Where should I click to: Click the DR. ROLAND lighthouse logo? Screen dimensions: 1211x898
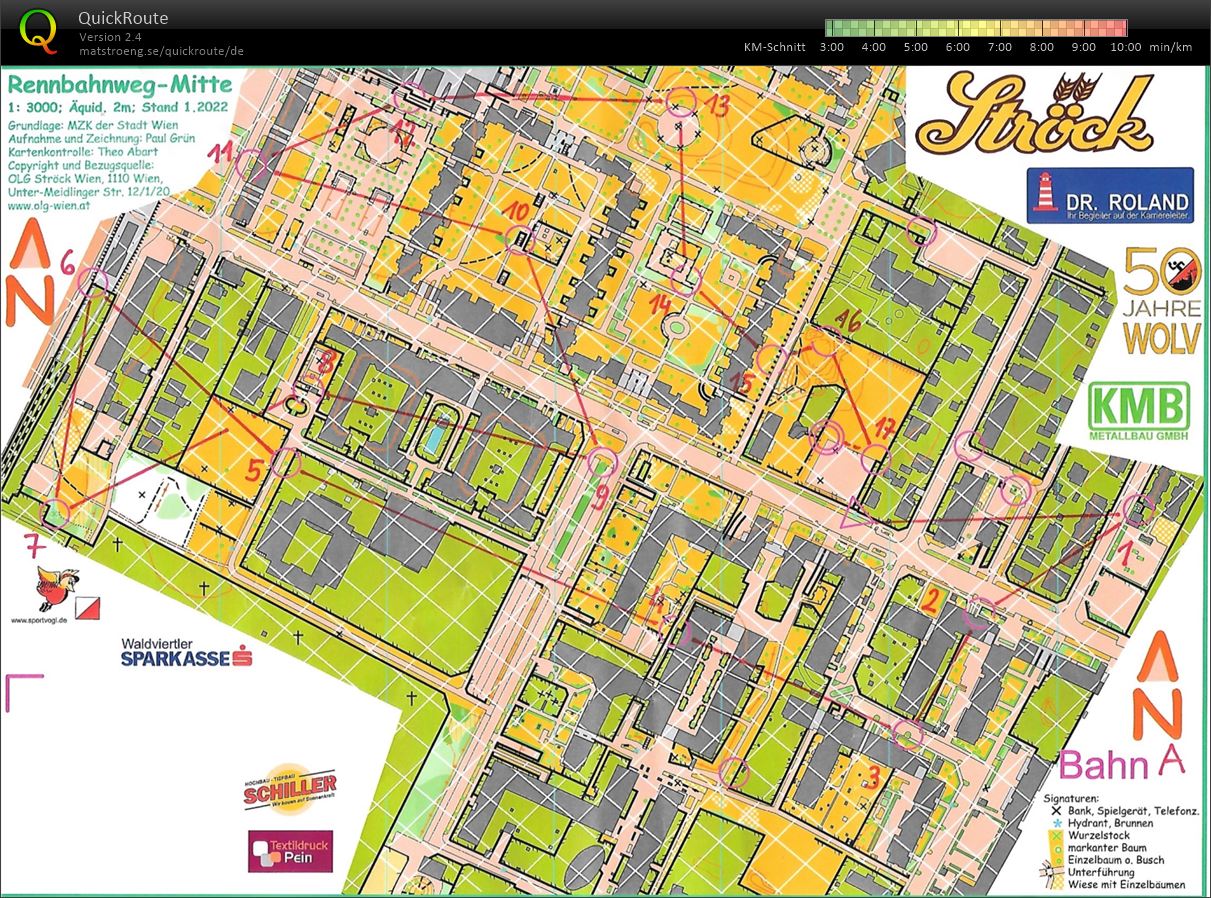[1109, 196]
